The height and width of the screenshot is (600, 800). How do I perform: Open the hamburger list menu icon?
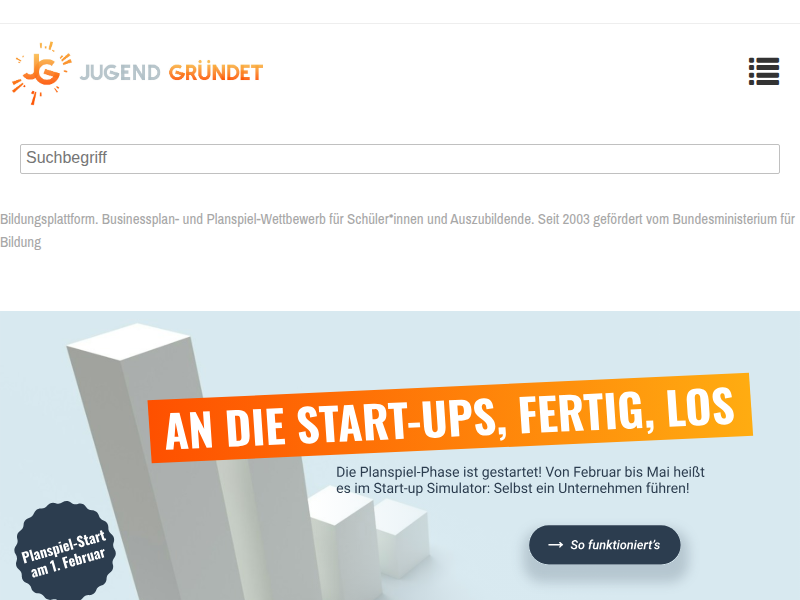(x=764, y=71)
